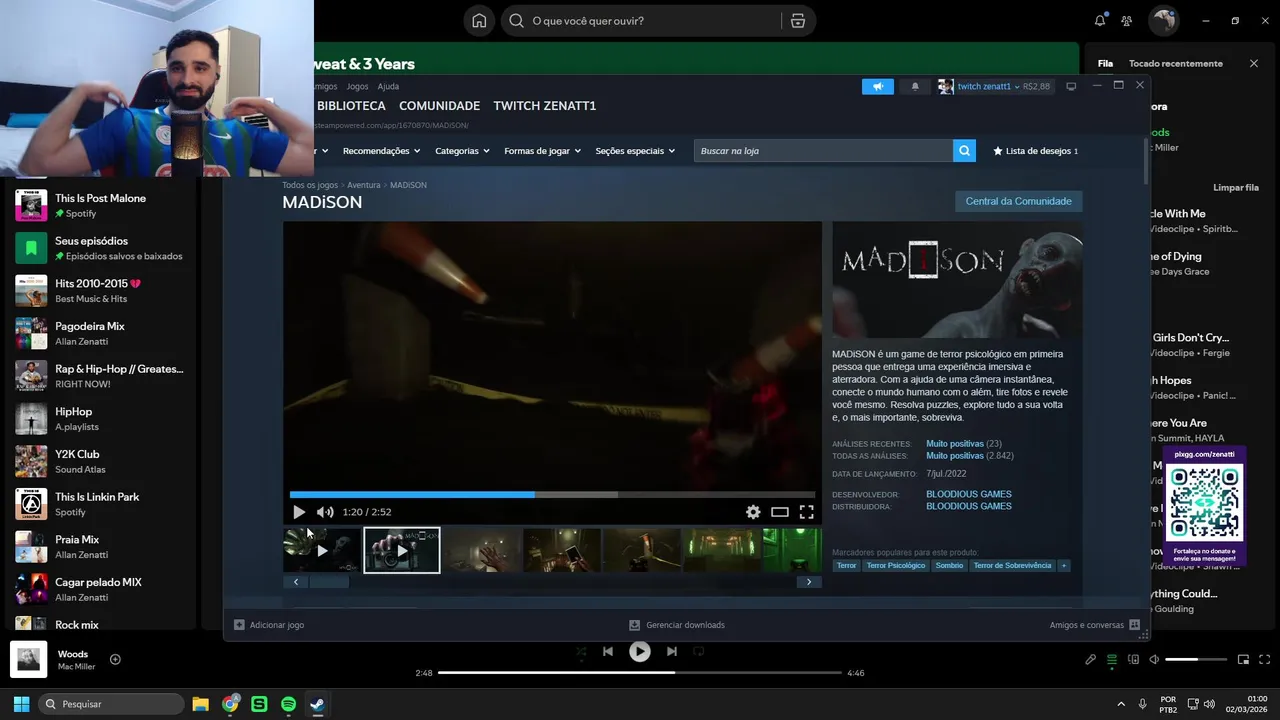
Task: Close the Spotify queue panel
Action: click(x=1254, y=64)
